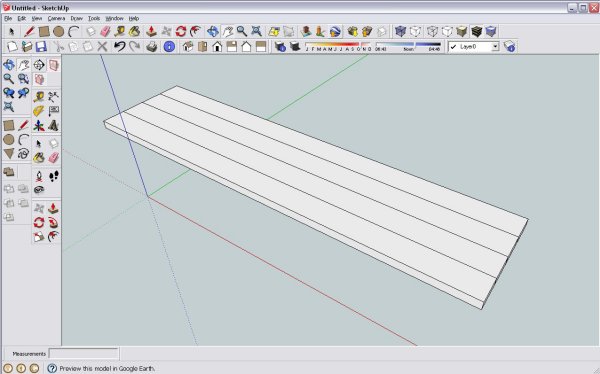Print the model with printer icon

152,47
